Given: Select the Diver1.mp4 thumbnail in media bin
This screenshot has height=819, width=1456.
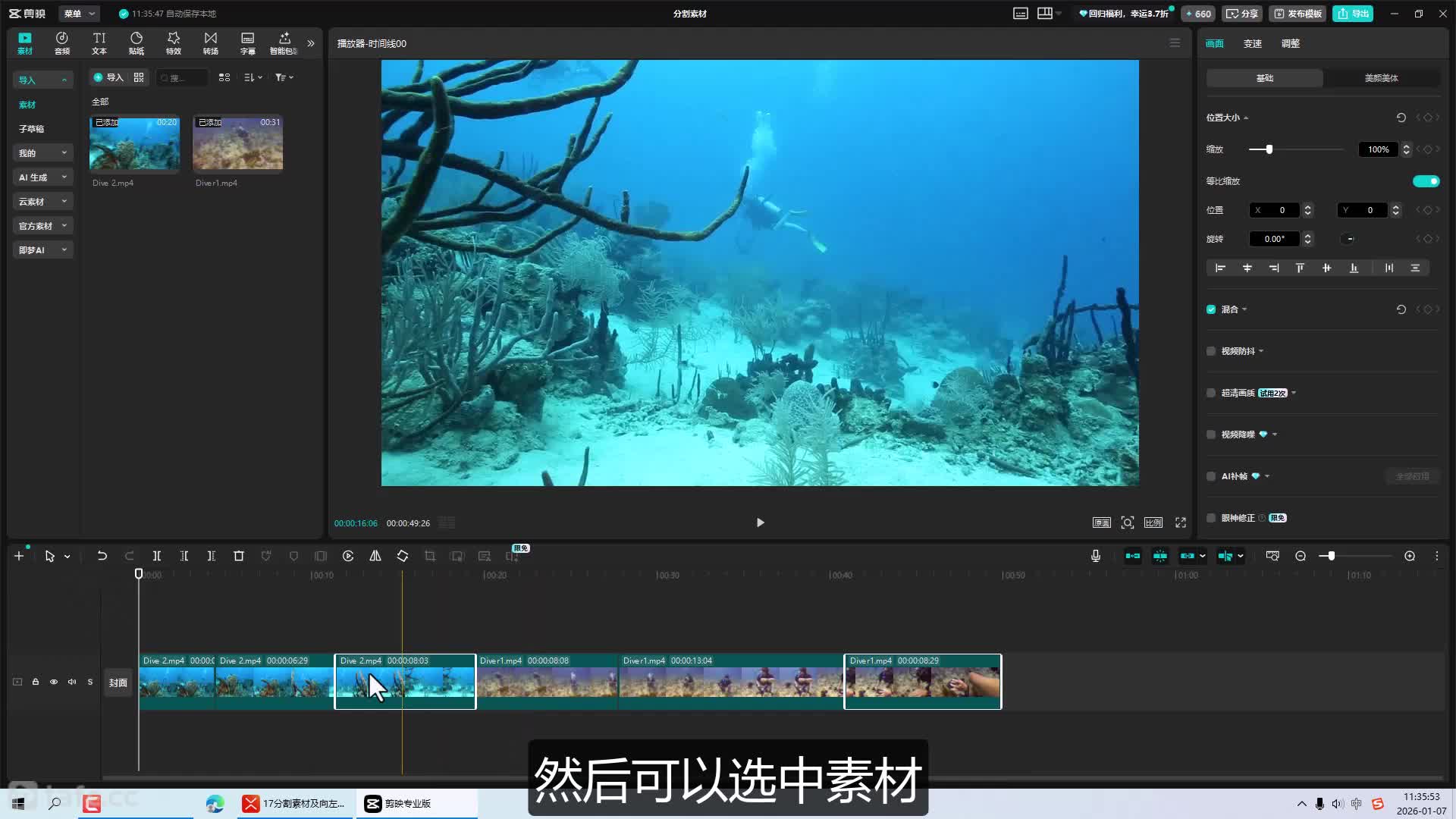Looking at the screenshot, I should (x=238, y=144).
